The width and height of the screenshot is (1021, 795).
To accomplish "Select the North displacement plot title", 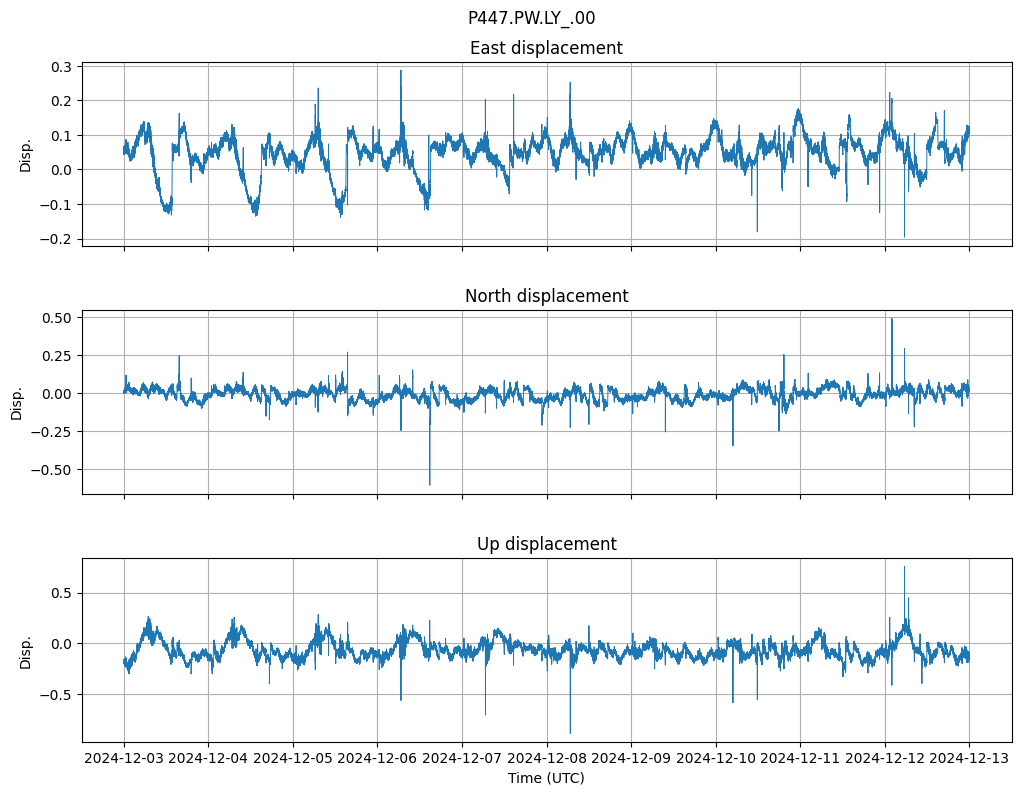I will 546,296.
